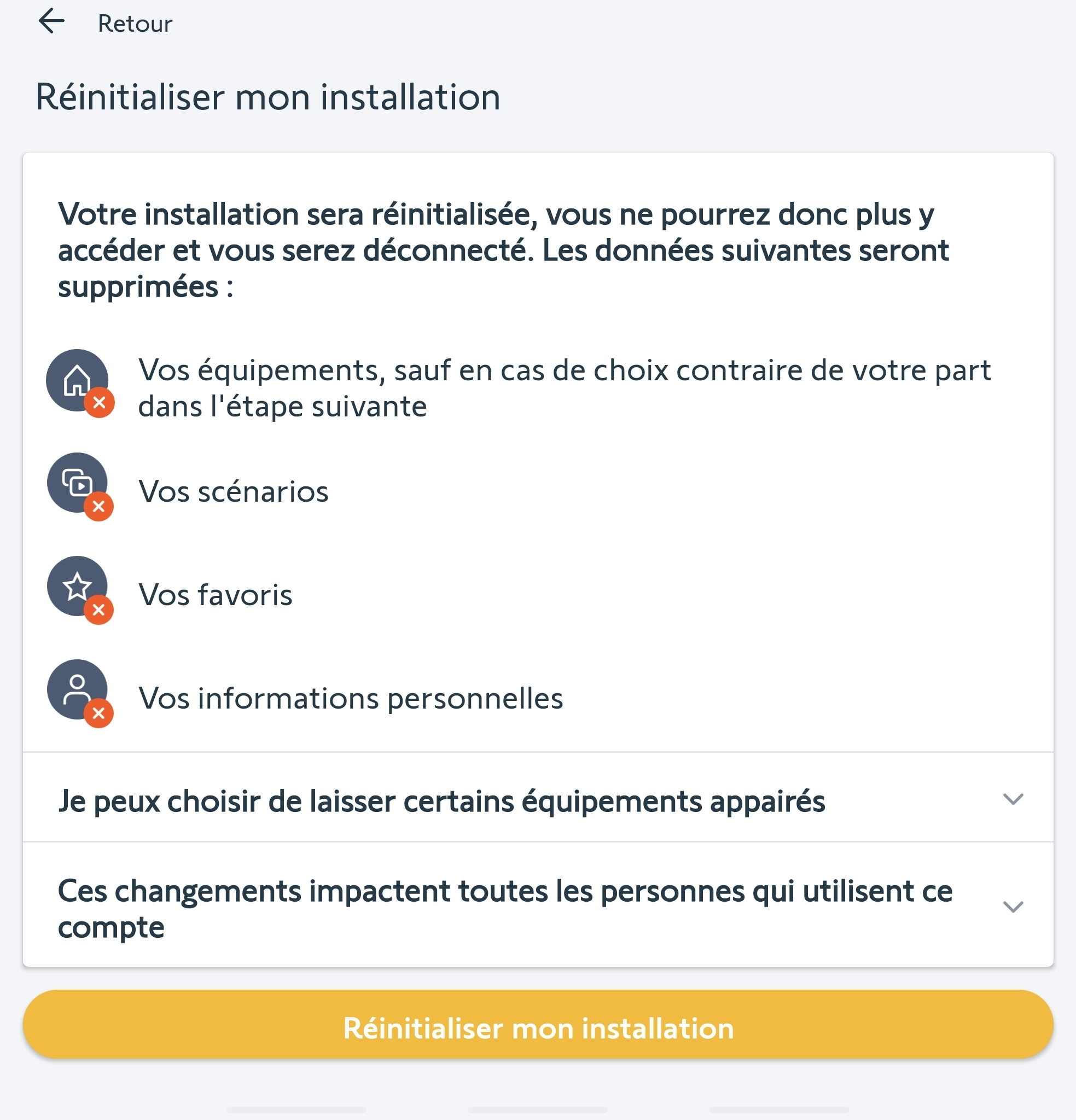Click the person profile icon
Viewport: 1076px width, 1120px height.
click(77, 689)
